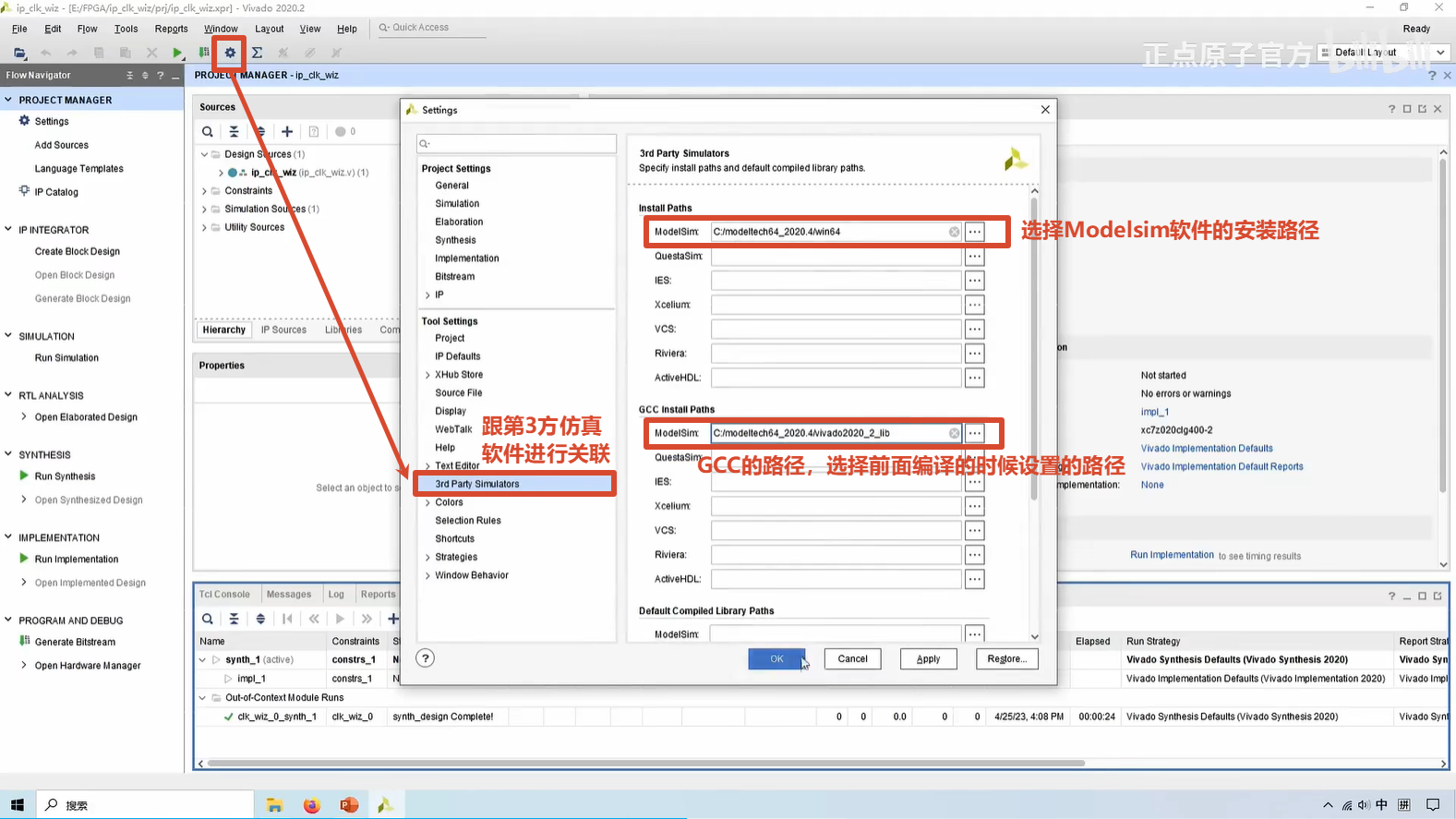Browse ModelSim GCC install path
Image resolution: width=1456 pixels, height=819 pixels.
[x=974, y=433]
